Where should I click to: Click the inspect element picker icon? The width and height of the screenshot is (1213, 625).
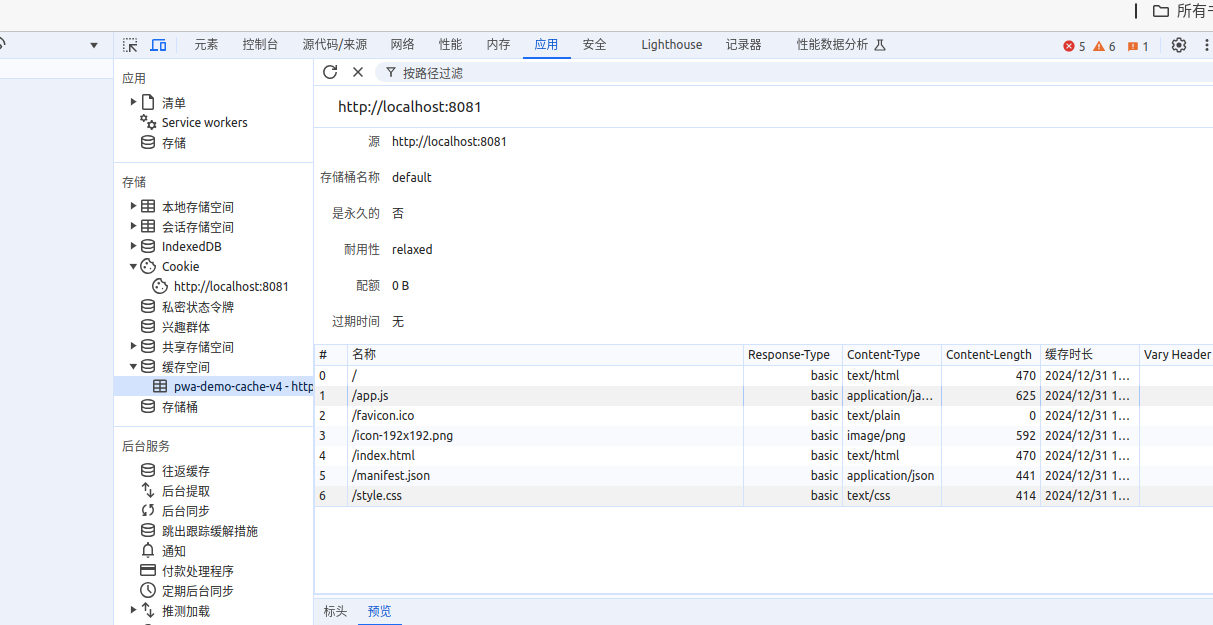point(130,45)
